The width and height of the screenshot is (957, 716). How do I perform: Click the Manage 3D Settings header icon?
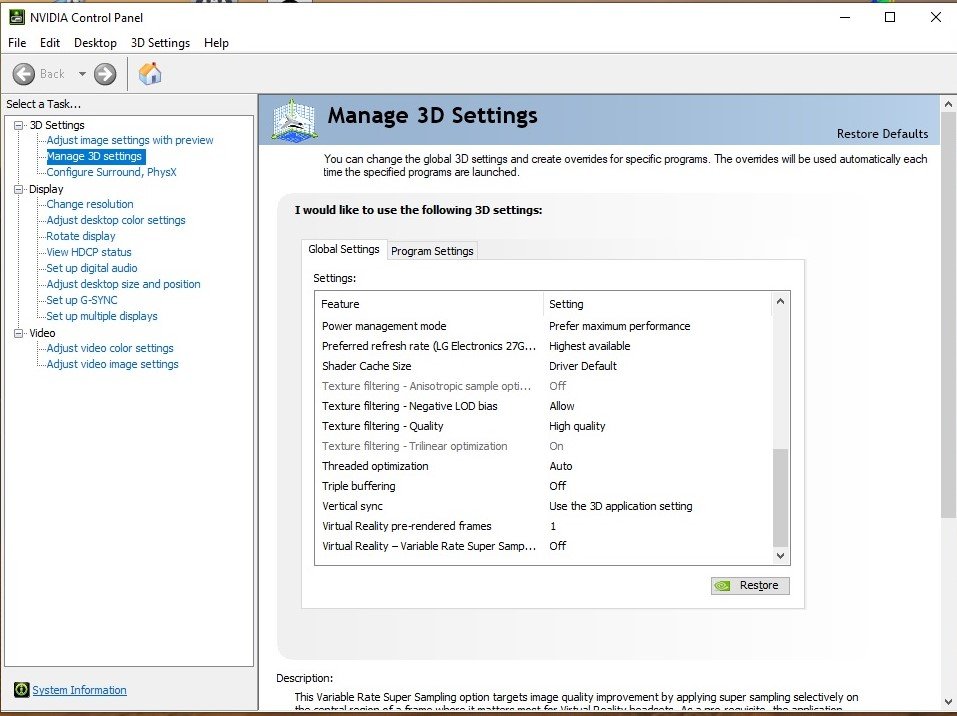coord(294,121)
